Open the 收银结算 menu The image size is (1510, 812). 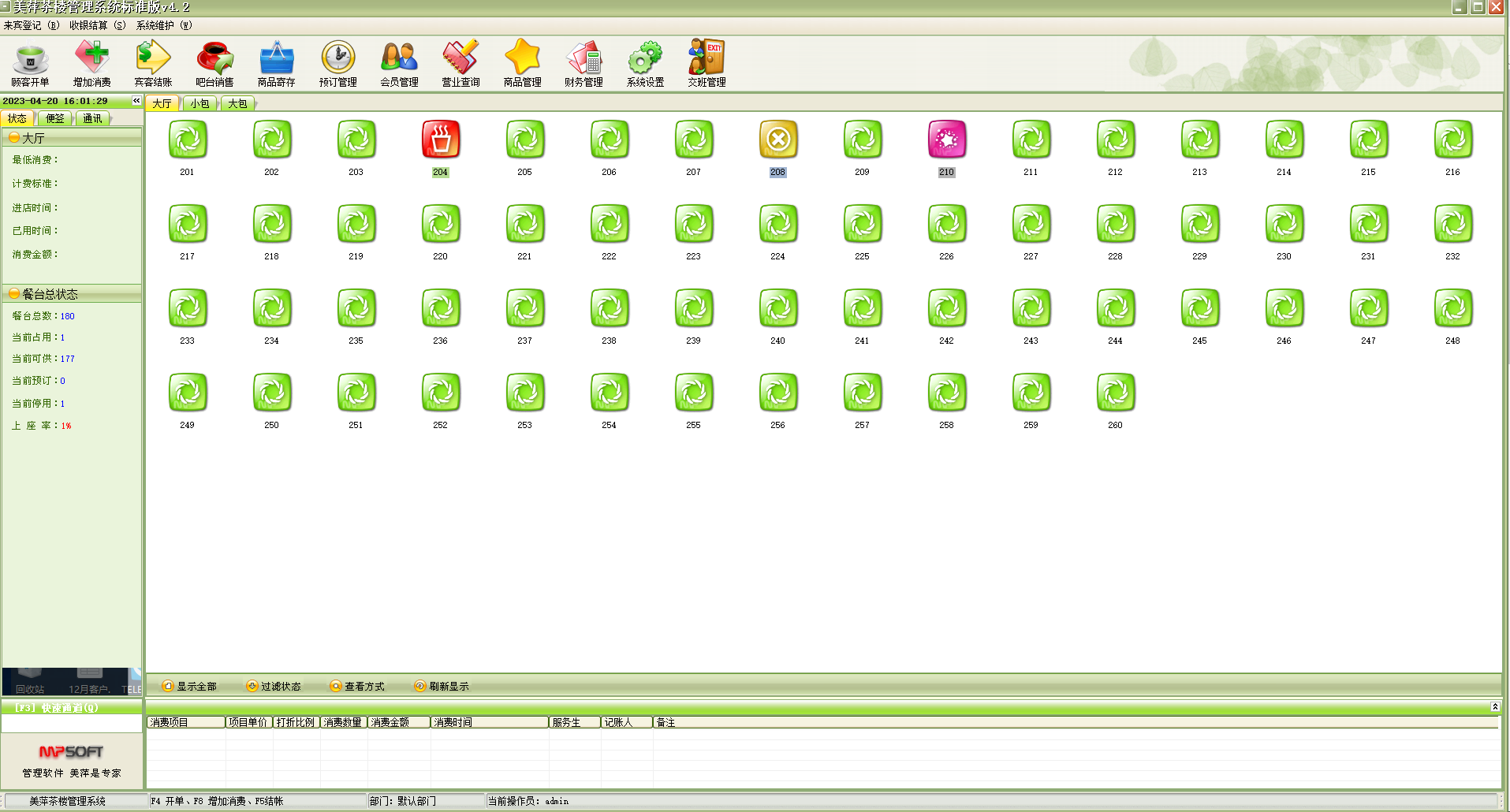tap(98, 25)
